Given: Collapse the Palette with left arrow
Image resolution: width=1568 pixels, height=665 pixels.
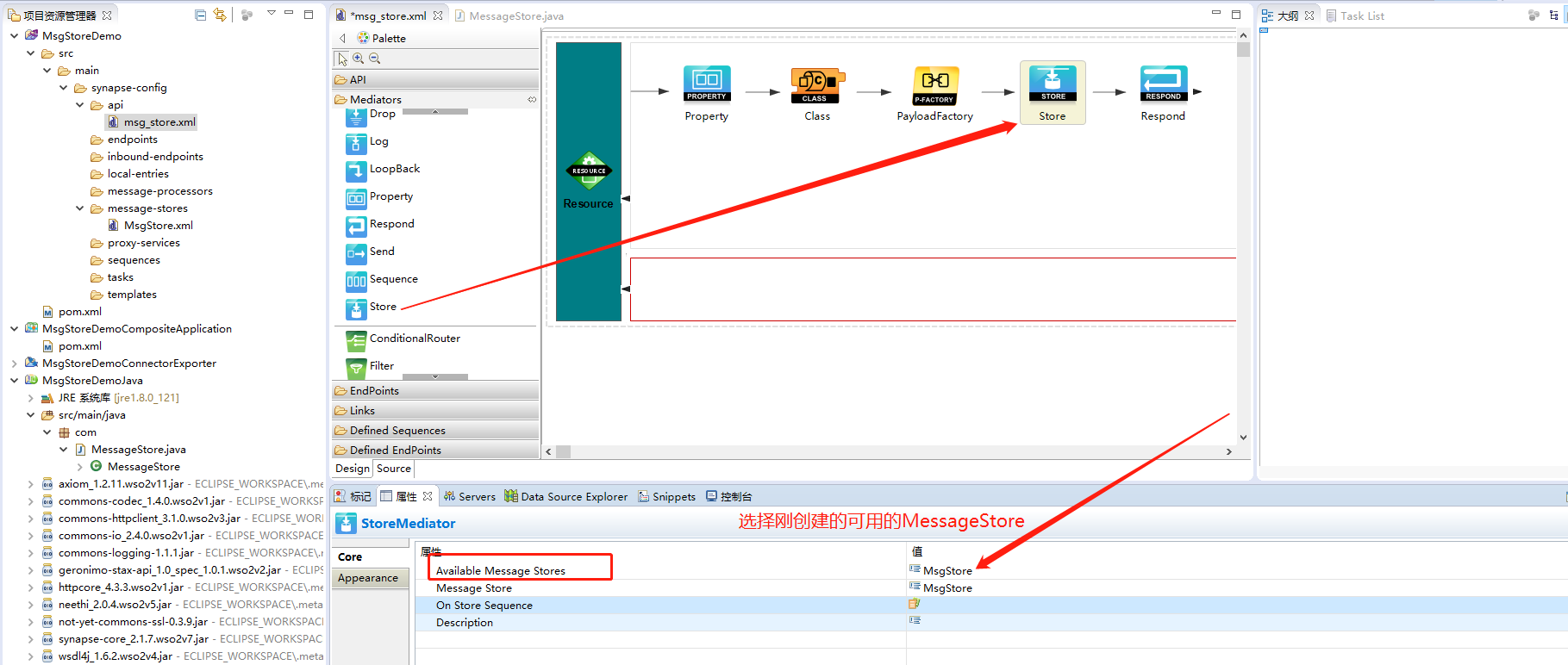Looking at the screenshot, I should 342,38.
